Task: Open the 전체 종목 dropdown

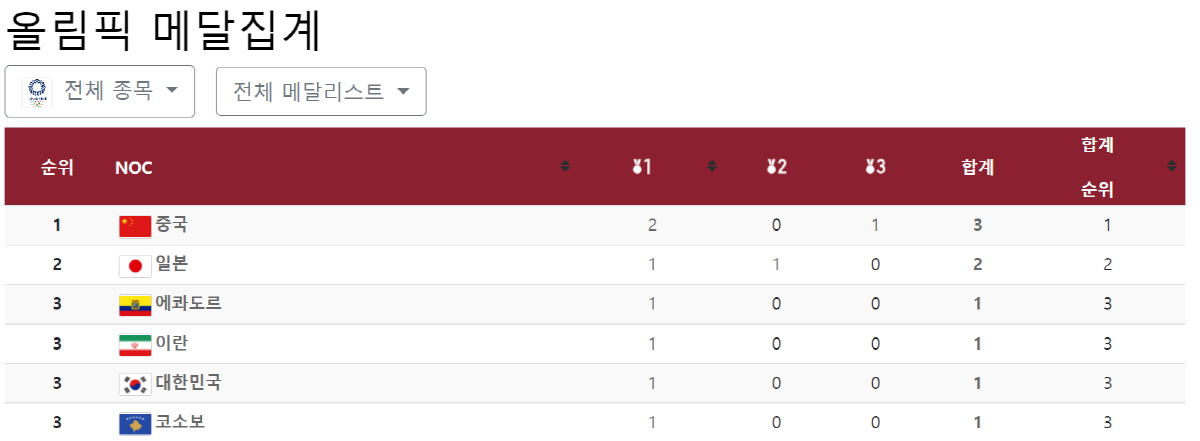Action: click(100, 91)
